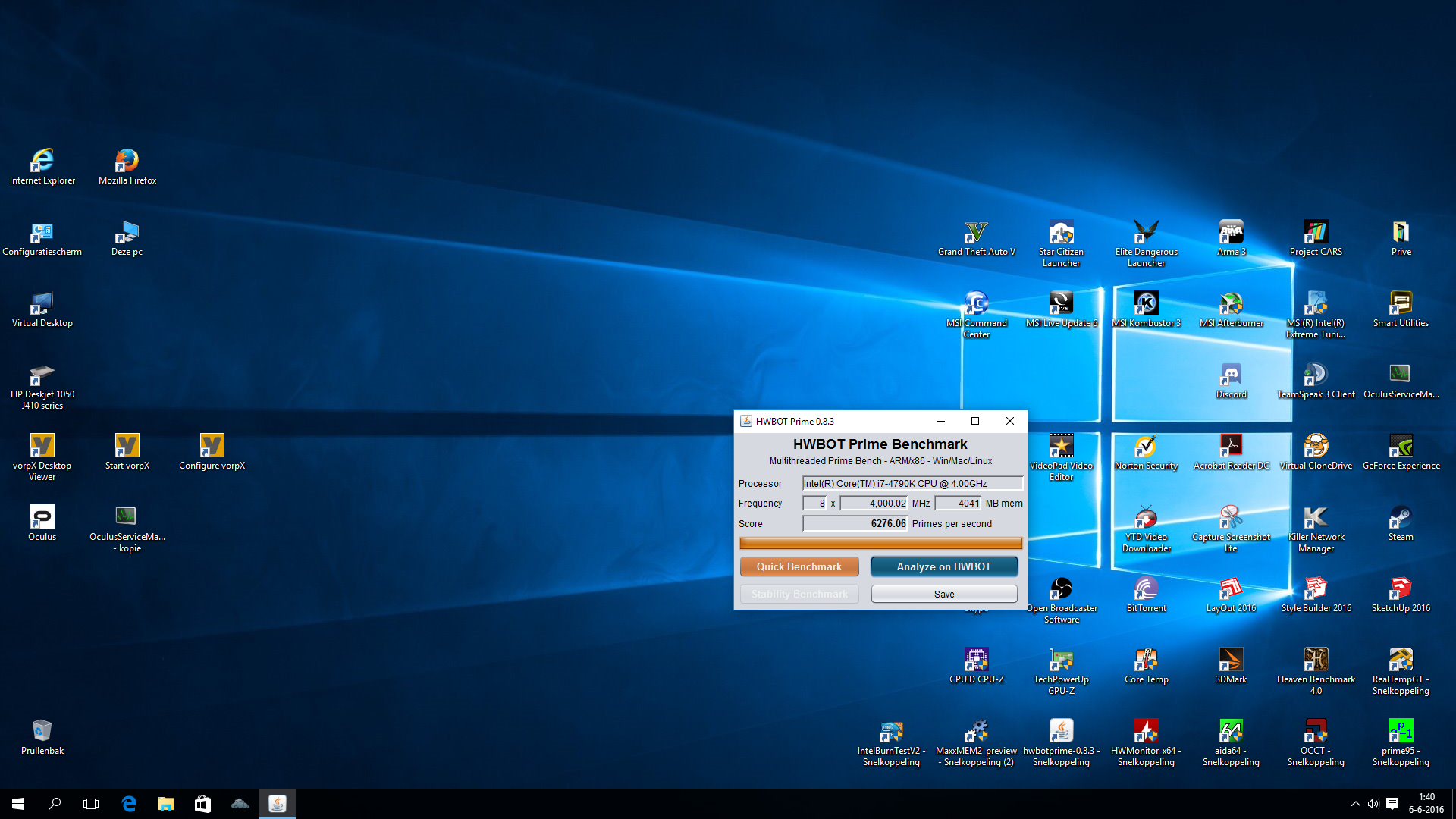Image resolution: width=1456 pixels, height=819 pixels.
Task: Click the Quick Benchmark button
Action: [799, 566]
